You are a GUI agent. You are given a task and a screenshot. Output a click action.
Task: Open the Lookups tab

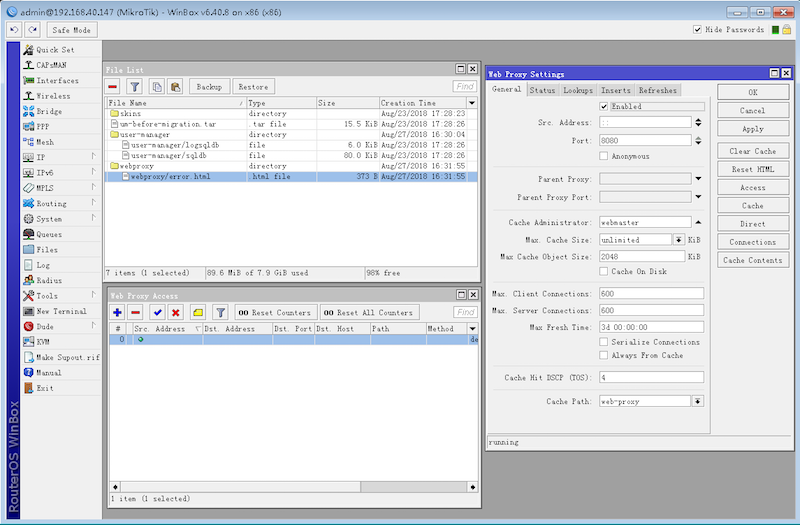pyautogui.click(x=578, y=90)
